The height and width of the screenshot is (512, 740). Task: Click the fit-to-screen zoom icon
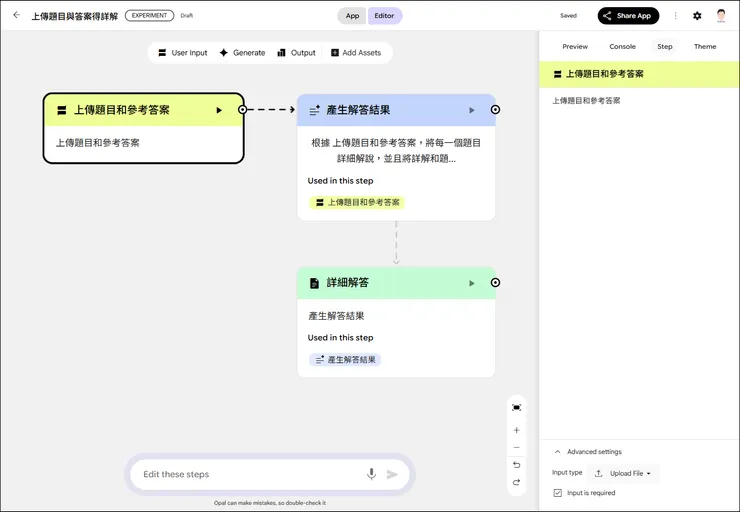516,407
